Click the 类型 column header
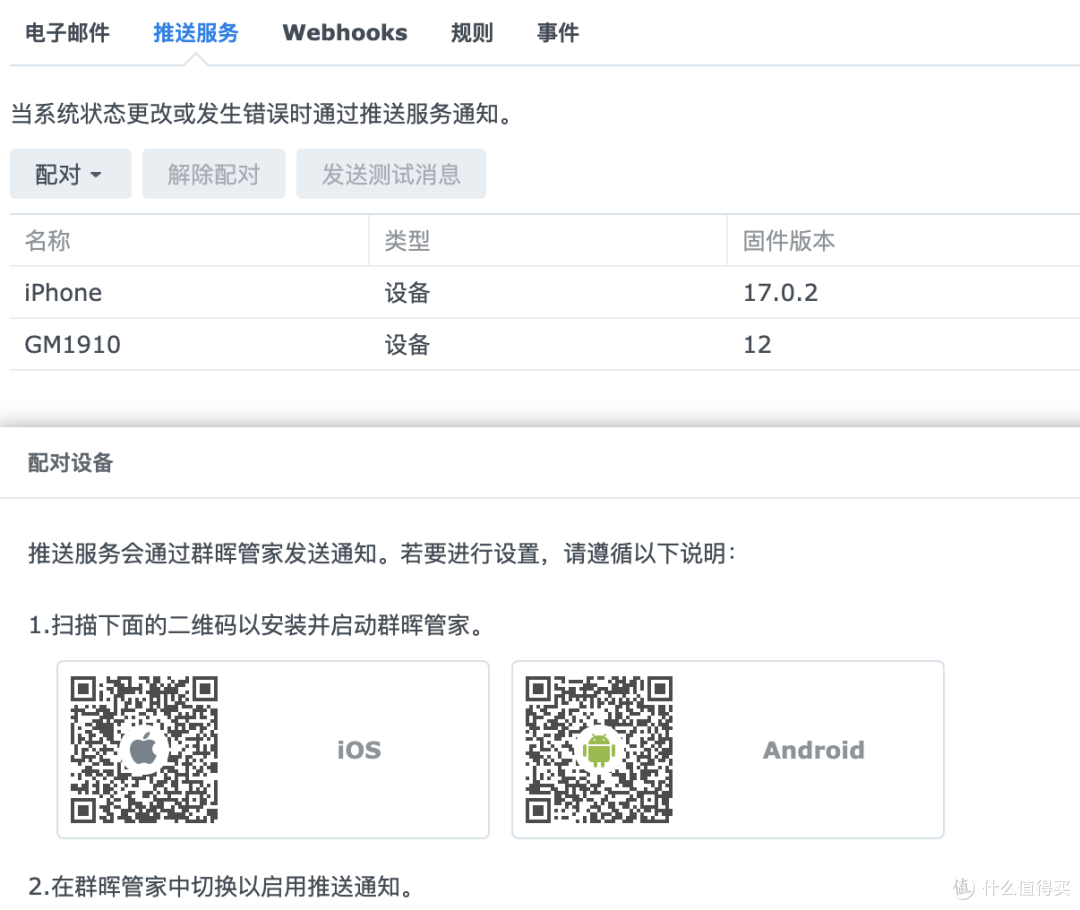This screenshot has height=910, width=1080. pos(548,240)
